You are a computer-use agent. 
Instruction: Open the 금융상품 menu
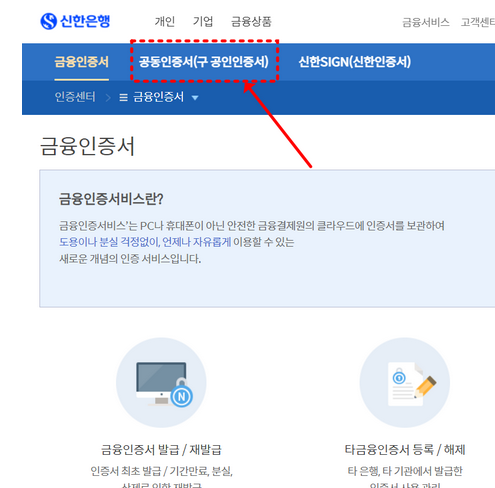tap(251, 22)
